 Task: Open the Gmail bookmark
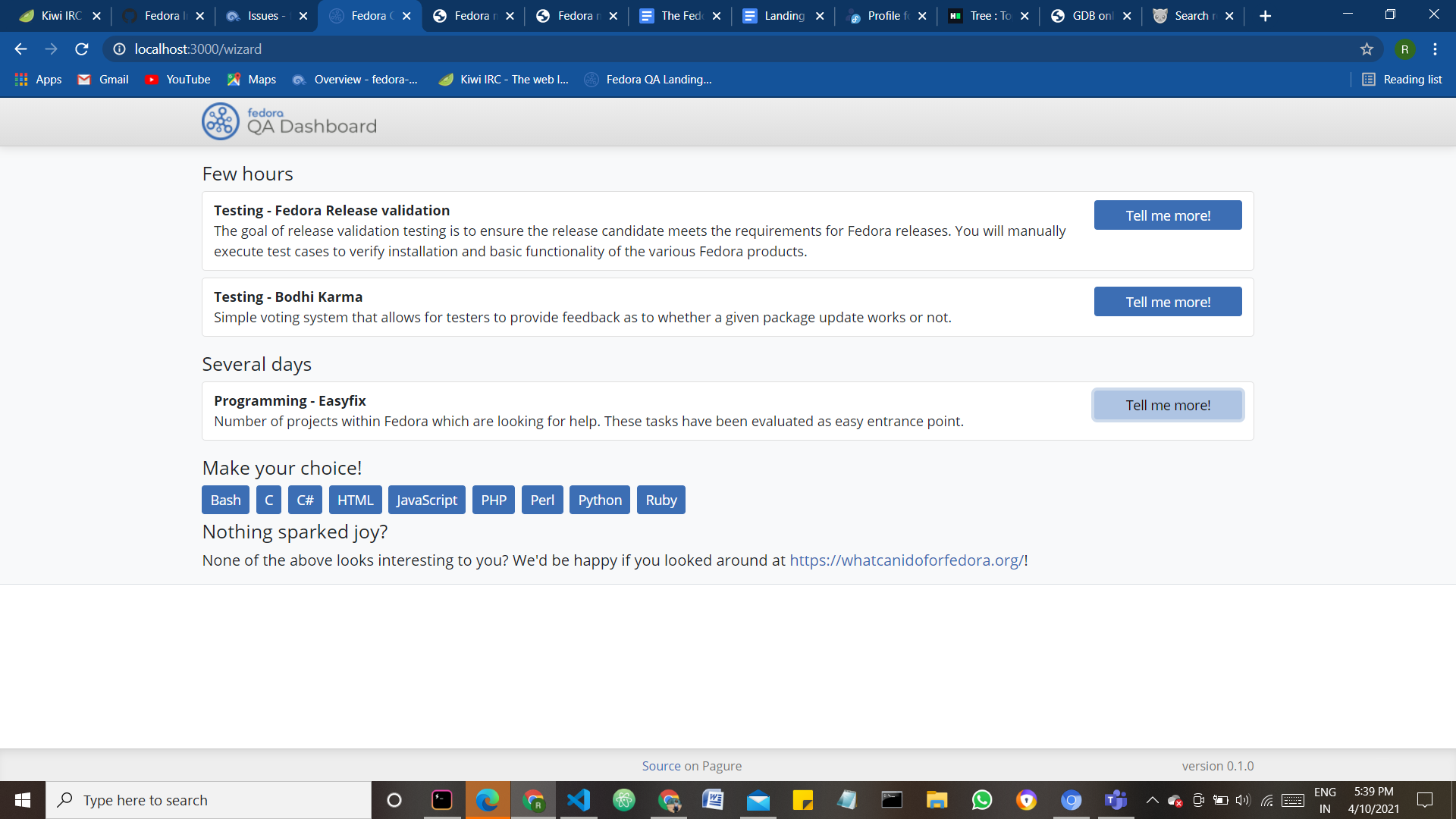(103, 80)
